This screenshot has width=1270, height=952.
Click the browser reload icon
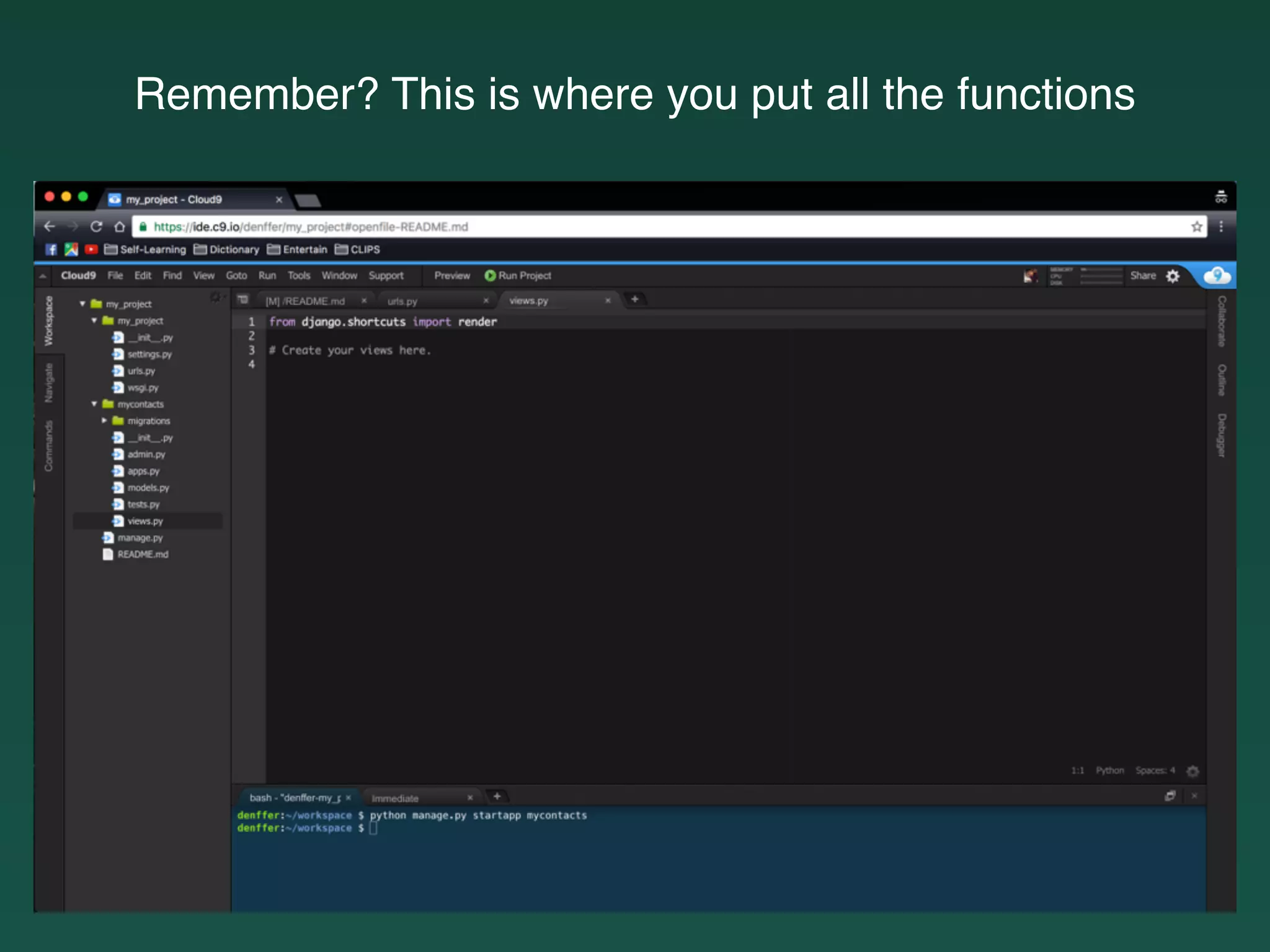(96, 227)
